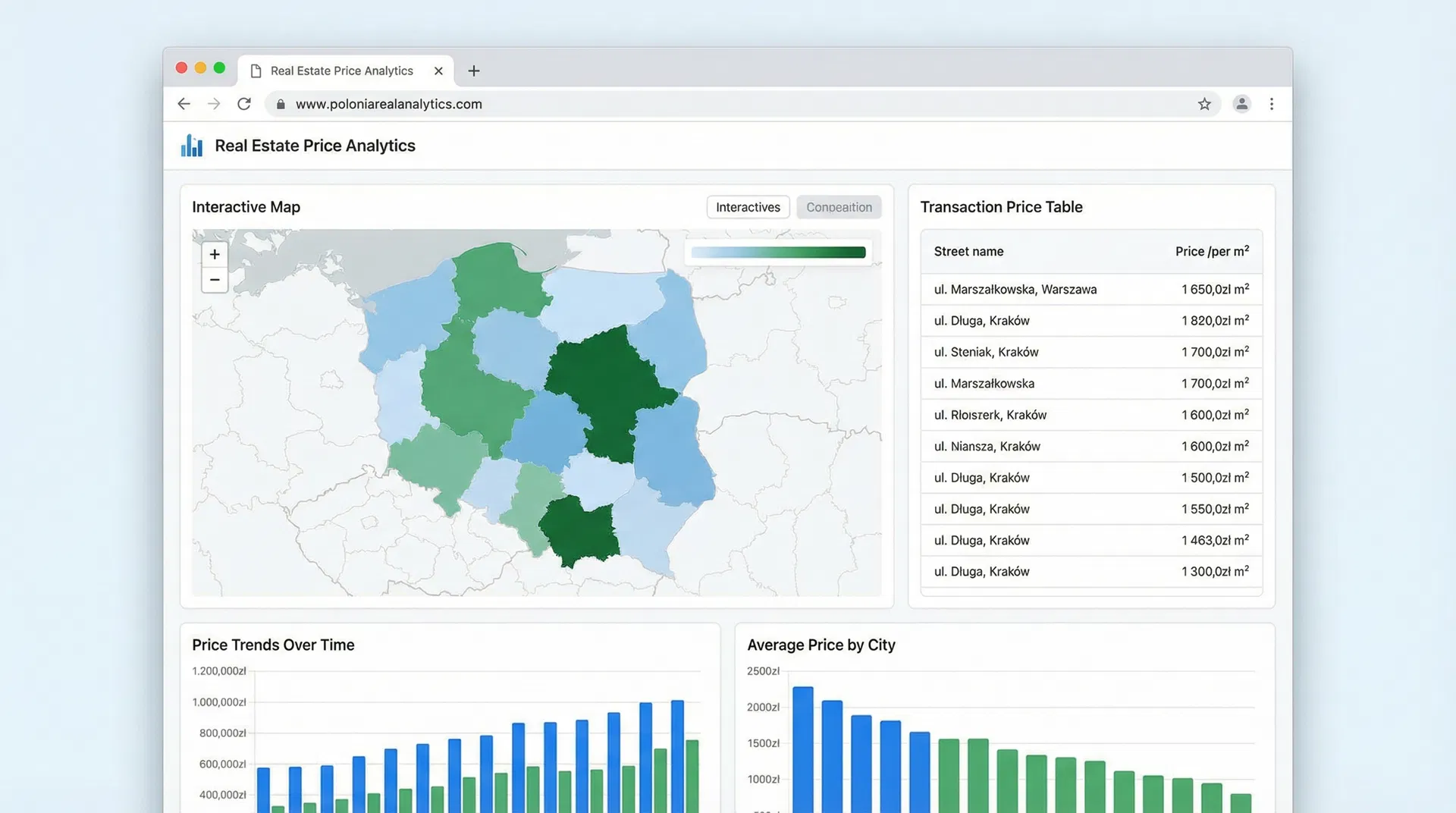Viewport: 1456px width, 813px height.
Task: Open the browser profile avatar
Action: (x=1241, y=104)
